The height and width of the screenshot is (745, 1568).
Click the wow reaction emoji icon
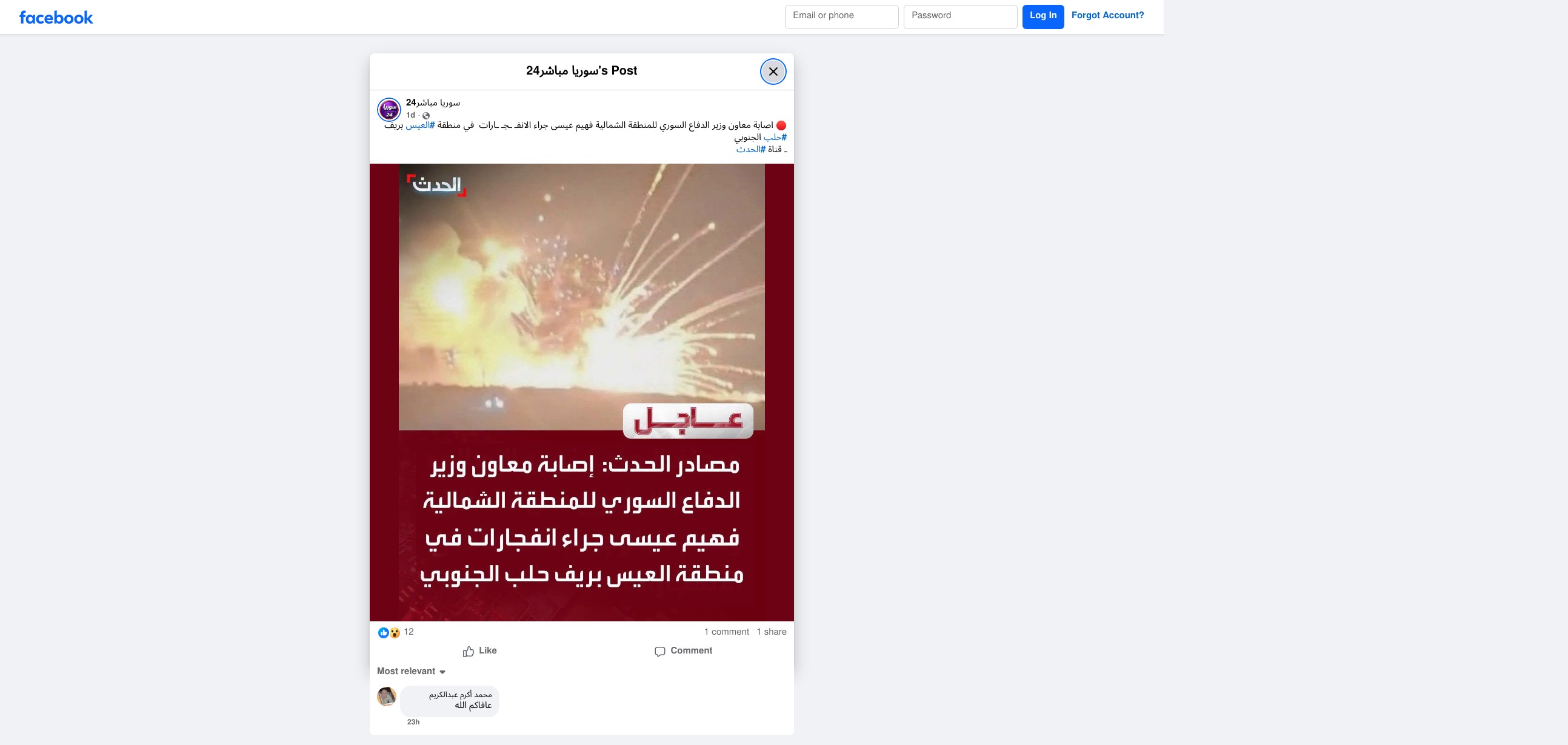[x=395, y=633]
